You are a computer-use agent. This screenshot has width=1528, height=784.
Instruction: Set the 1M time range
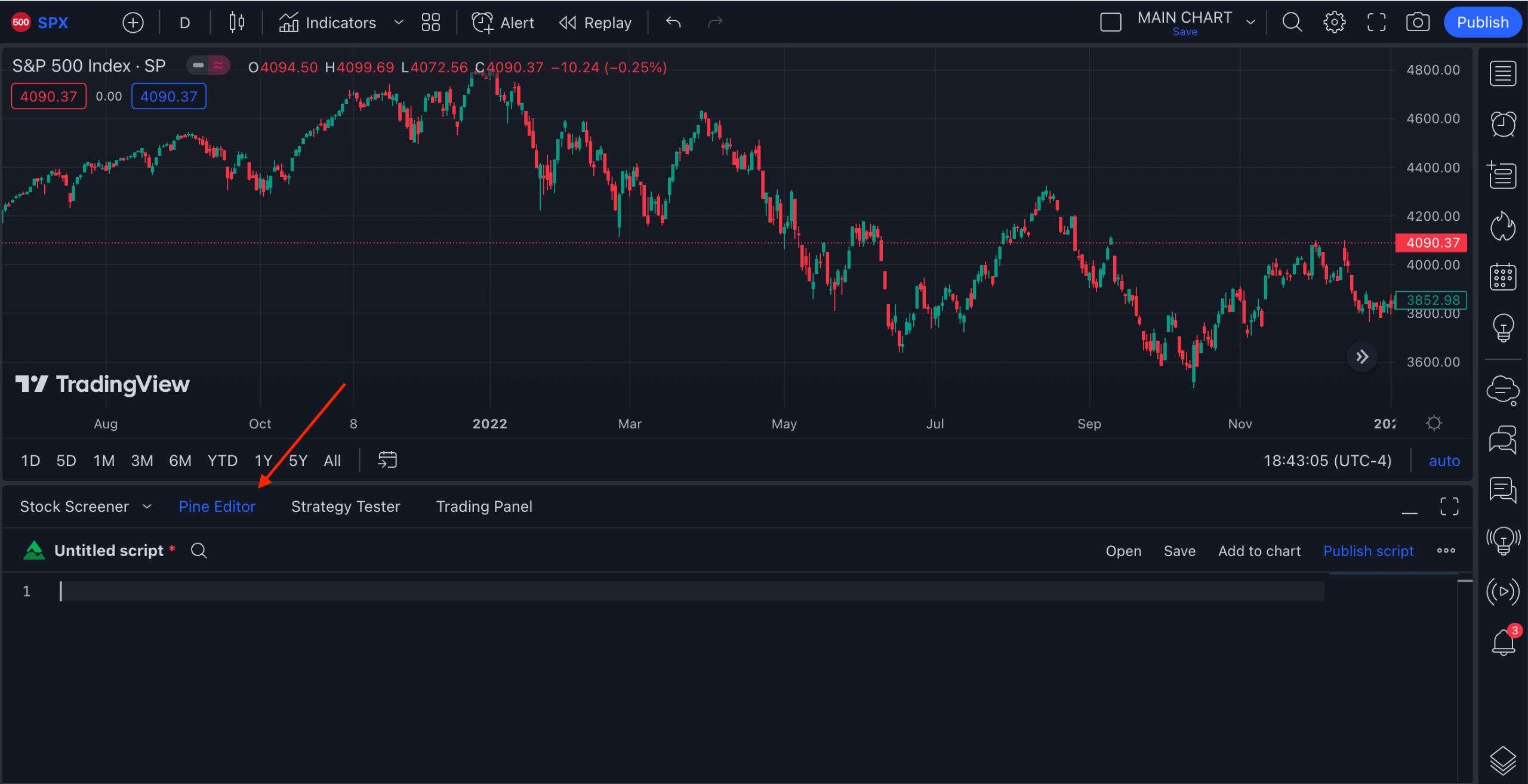[104, 461]
